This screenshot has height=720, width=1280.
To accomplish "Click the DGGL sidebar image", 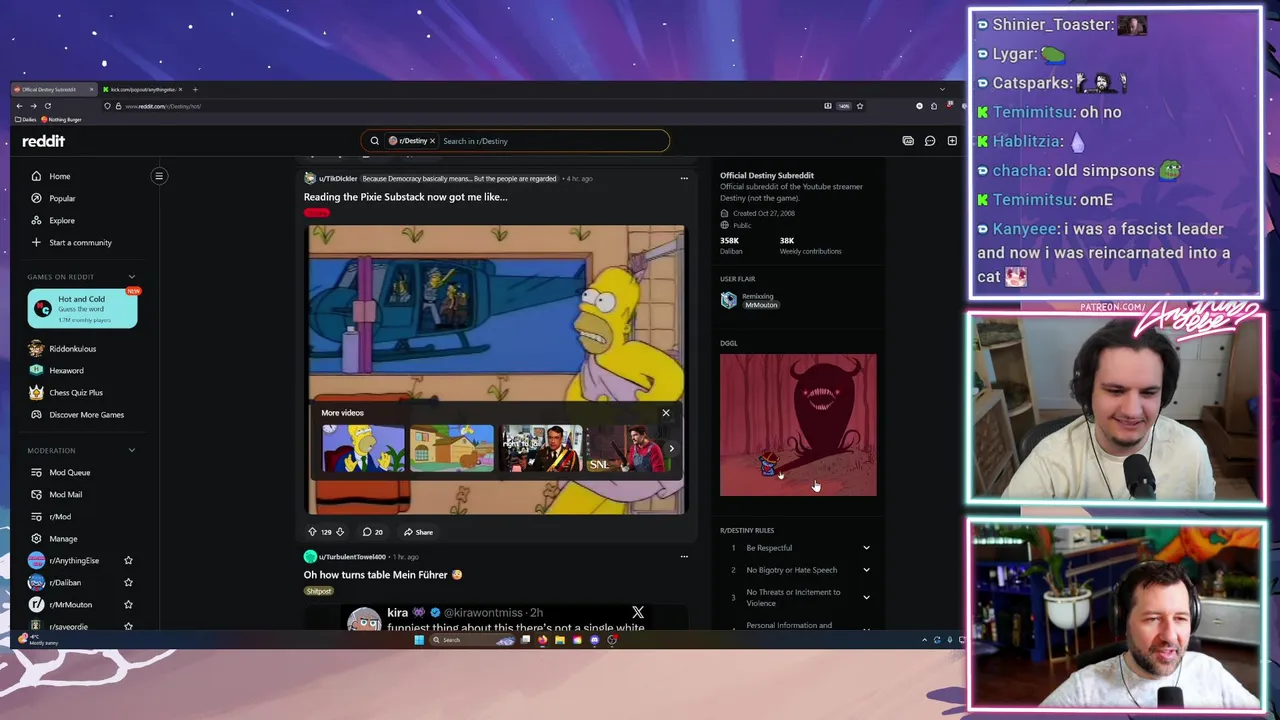I will pos(798,425).
